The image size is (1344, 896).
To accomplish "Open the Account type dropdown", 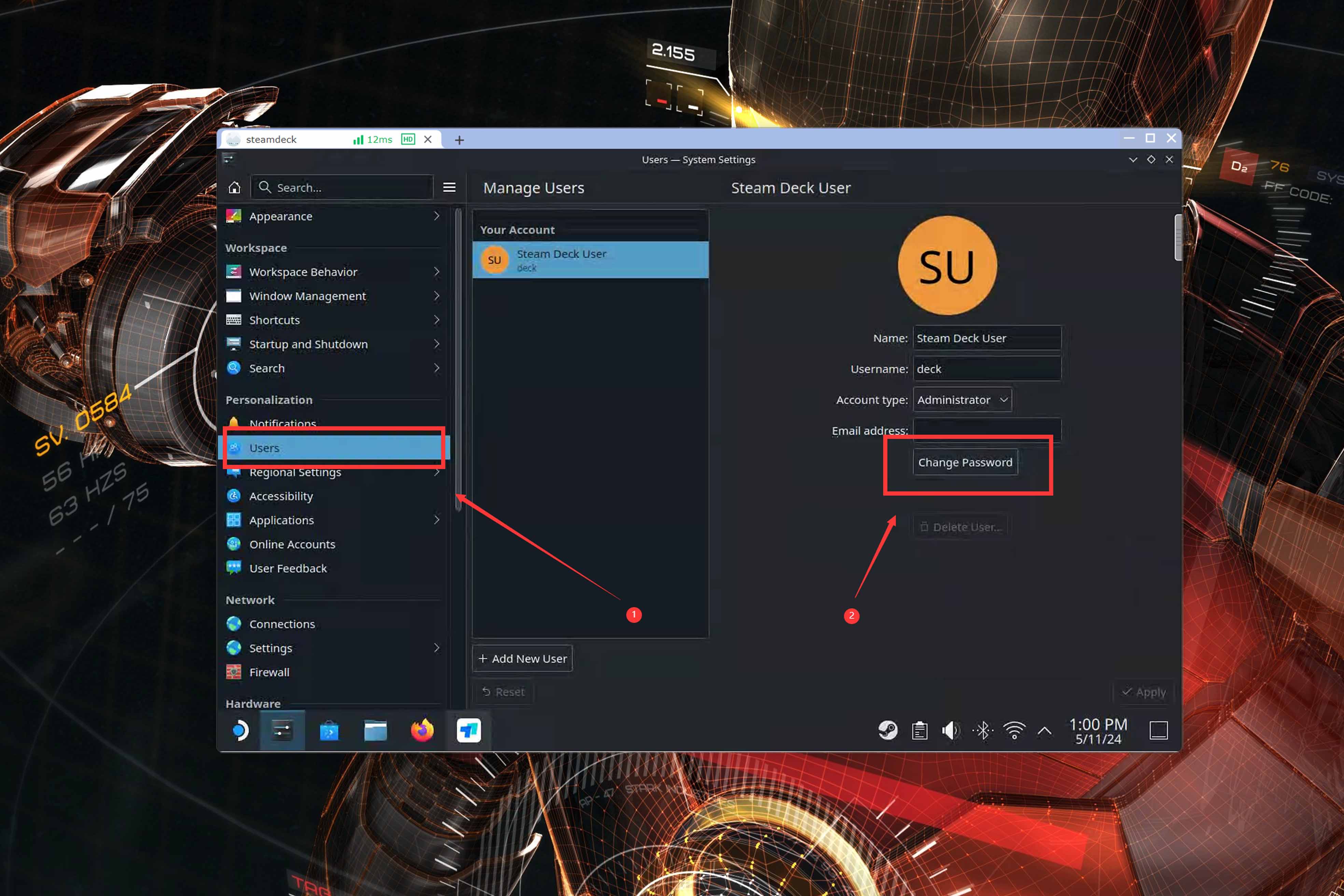I will [x=962, y=400].
